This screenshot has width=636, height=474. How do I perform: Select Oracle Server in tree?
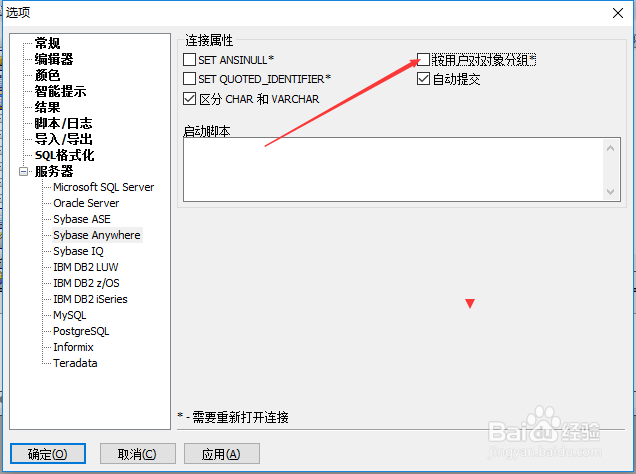(x=86, y=203)
